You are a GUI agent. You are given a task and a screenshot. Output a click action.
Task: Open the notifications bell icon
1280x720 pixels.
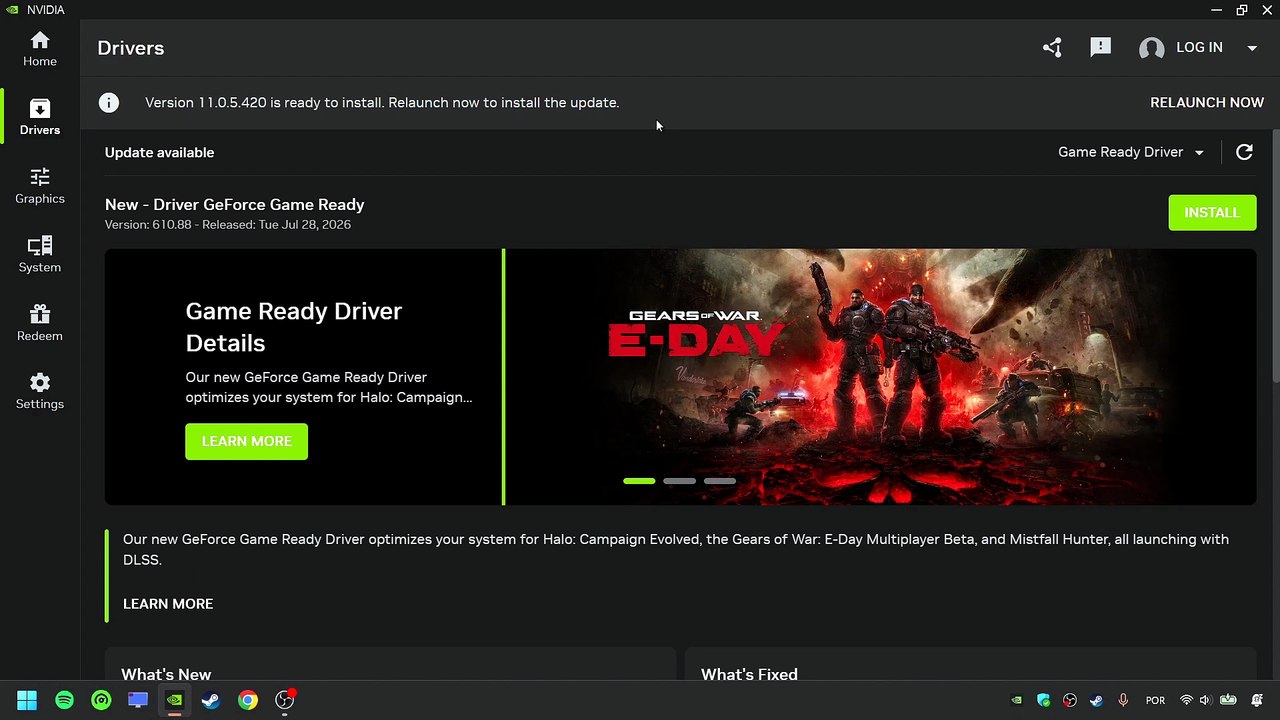click(1258, 700)
